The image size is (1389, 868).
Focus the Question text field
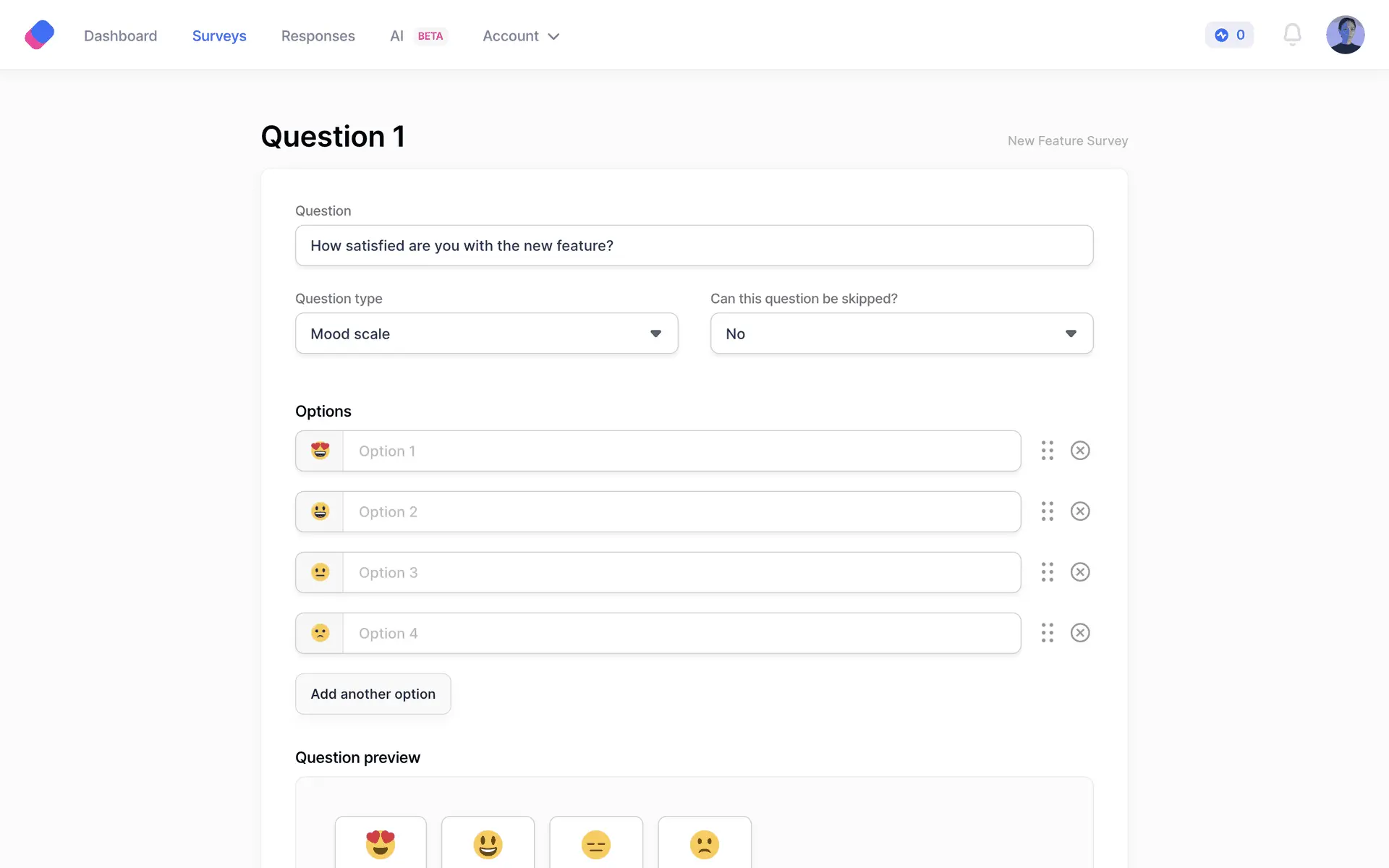tap(694, 246)
